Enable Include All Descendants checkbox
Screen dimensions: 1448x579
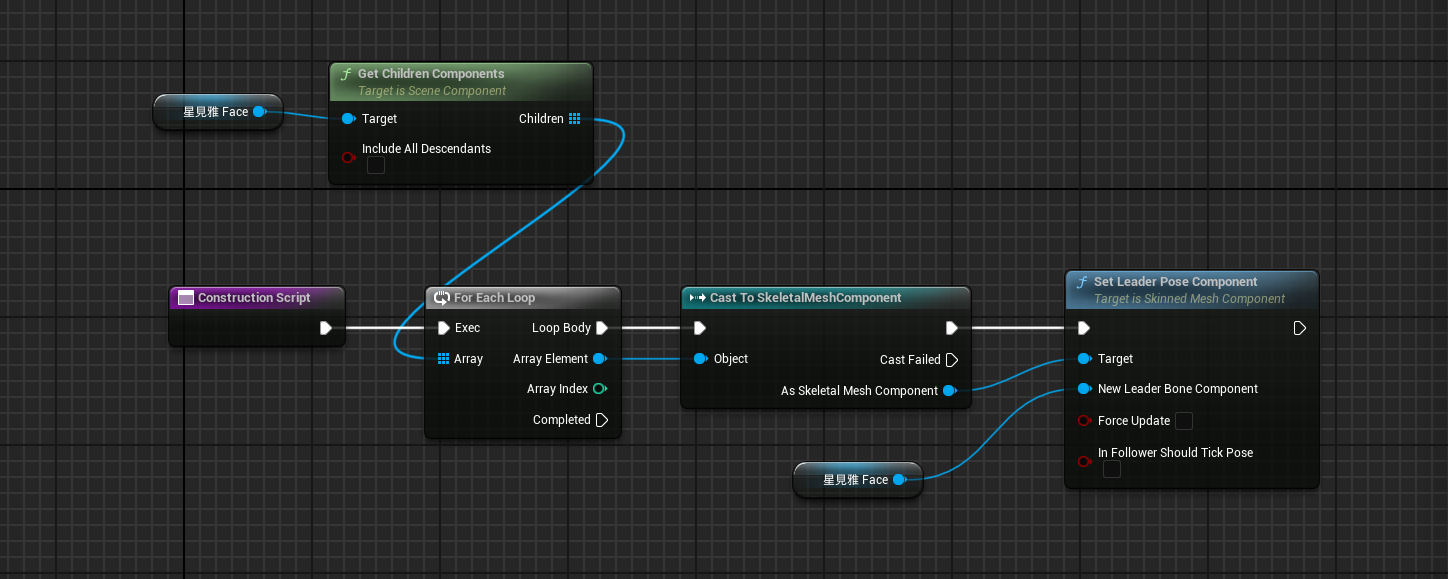[x=376, y=166]
